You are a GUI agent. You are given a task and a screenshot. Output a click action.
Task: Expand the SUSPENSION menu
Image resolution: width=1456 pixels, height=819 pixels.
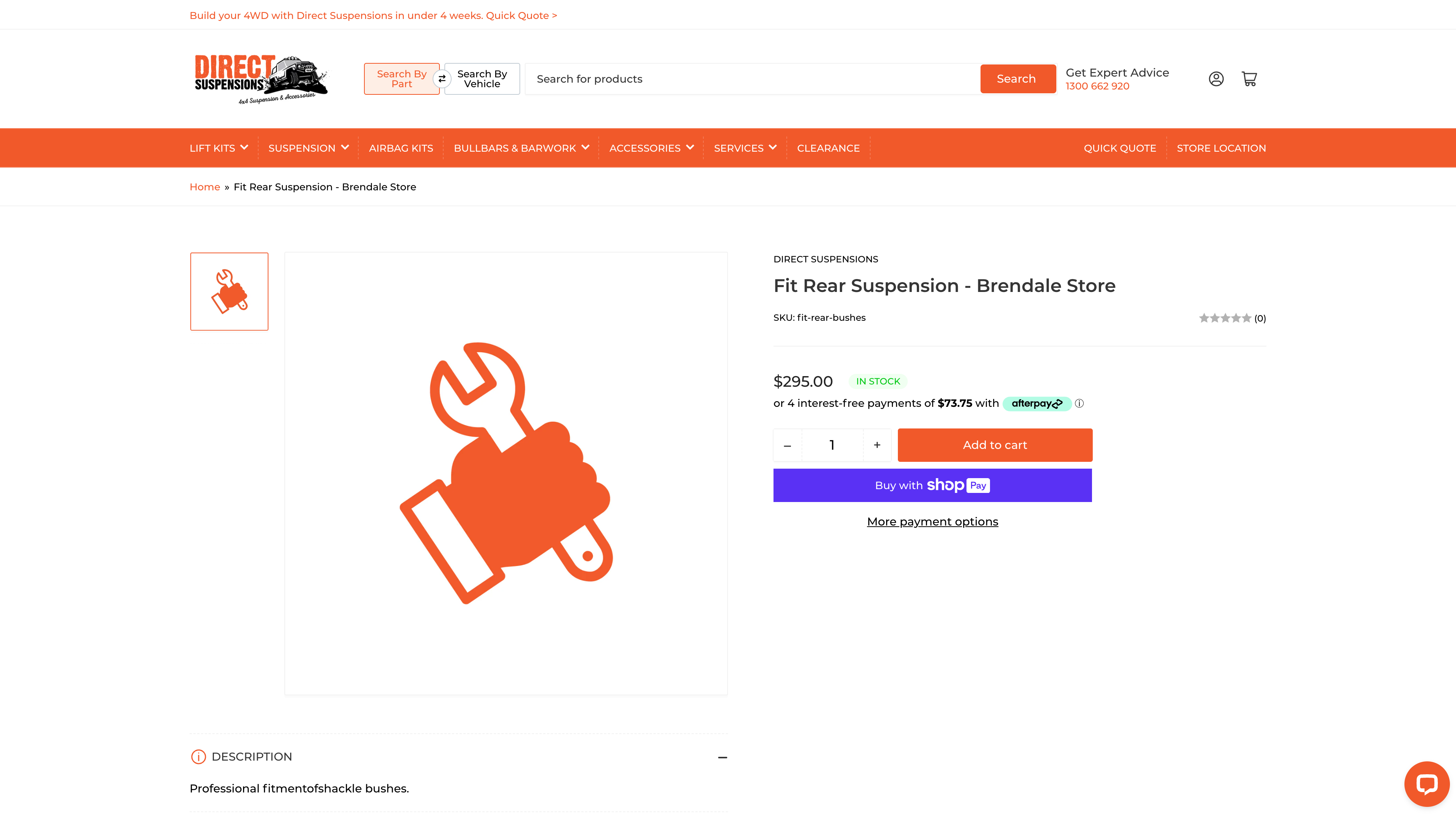click(x=308, y=147)
